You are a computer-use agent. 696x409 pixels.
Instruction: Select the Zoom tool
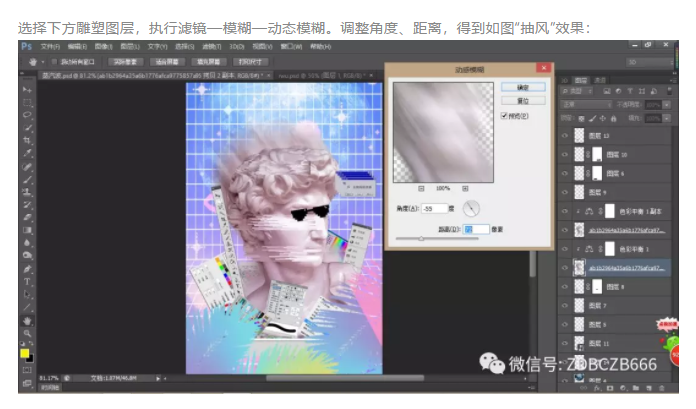tap(27, 333)
